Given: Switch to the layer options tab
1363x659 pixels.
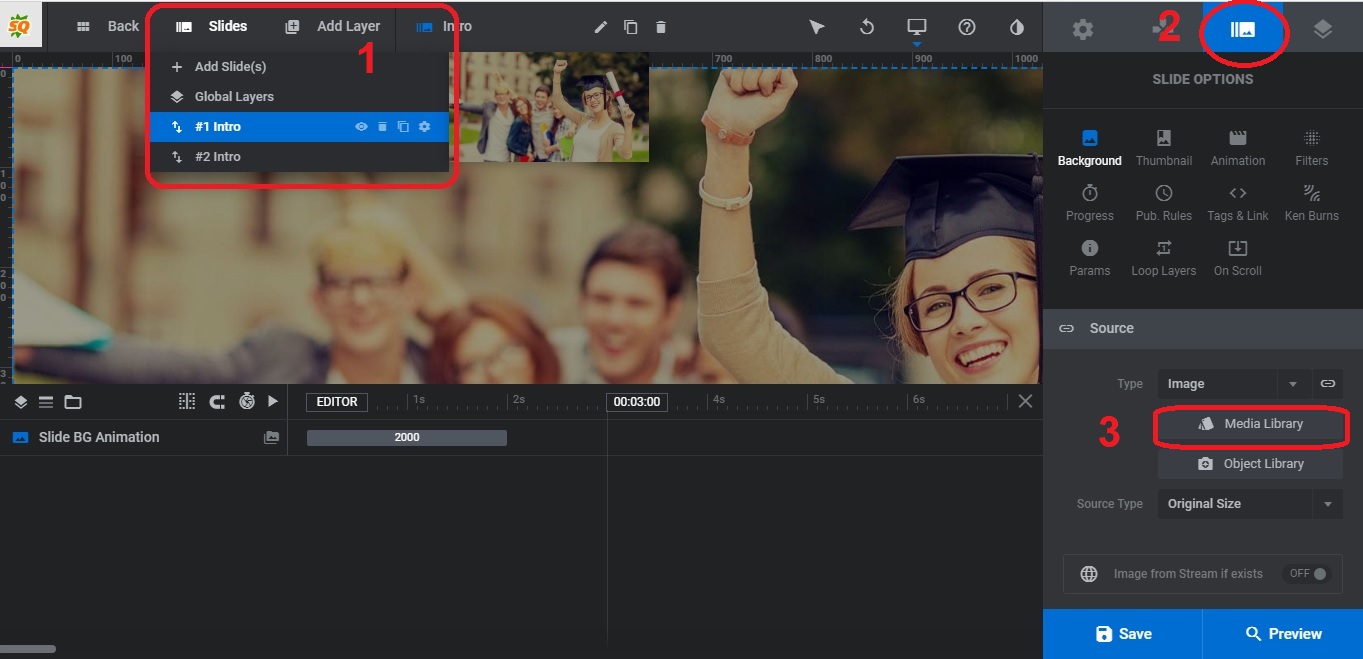Looking at the screenshot, I should pyautogui.click(x=1323, y=29).
